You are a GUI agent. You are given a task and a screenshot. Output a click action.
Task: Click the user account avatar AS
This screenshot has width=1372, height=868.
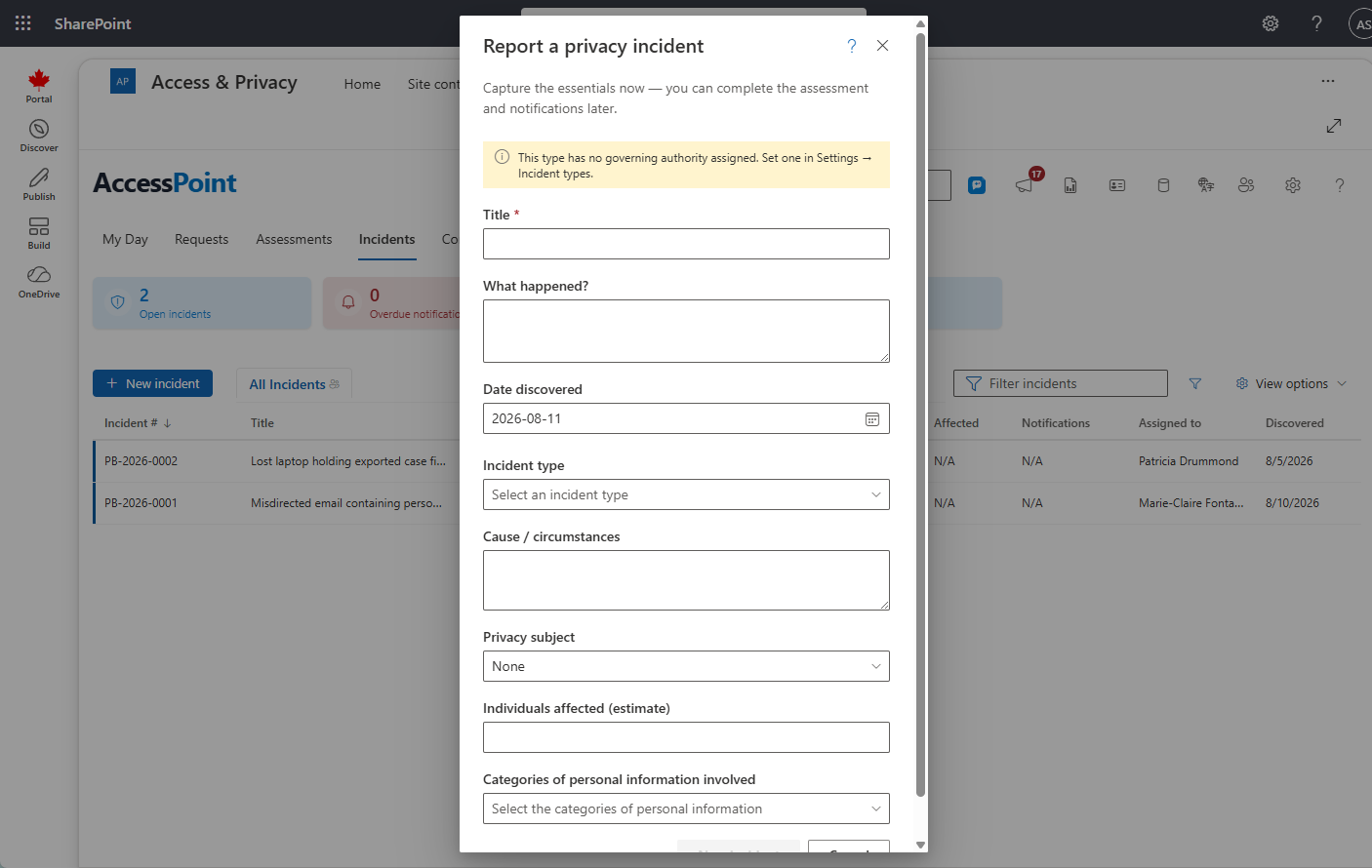point(1362,23)
